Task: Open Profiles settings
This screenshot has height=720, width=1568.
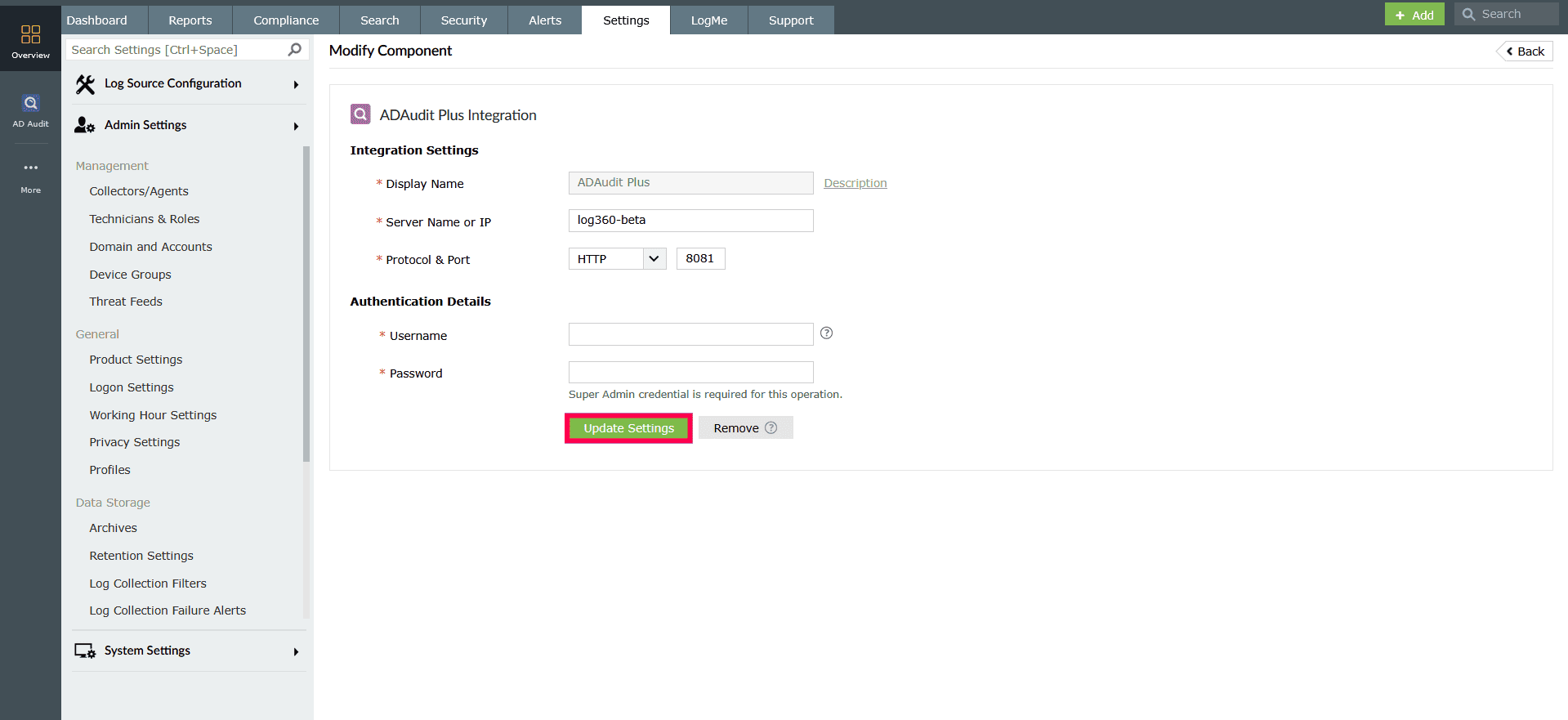Action: click(x=110, y=470)
